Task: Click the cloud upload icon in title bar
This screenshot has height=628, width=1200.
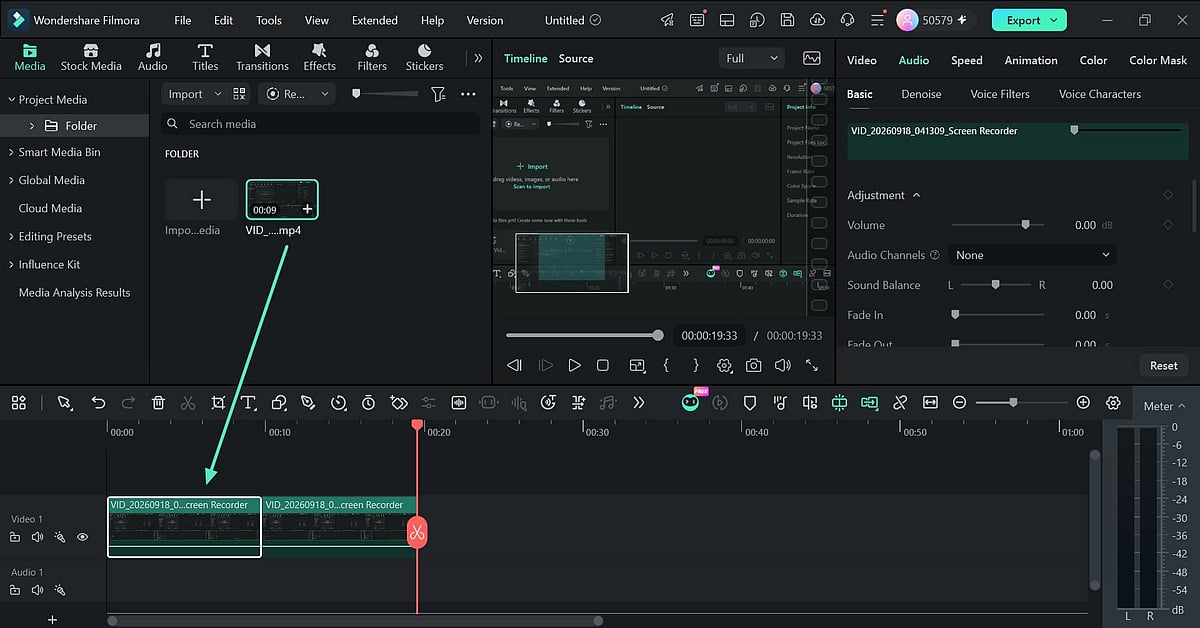Action: 817,20
